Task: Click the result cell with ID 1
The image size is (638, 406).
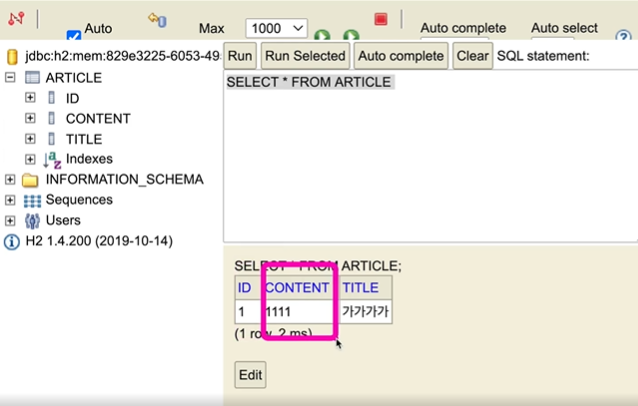Action: pos(248,312)
